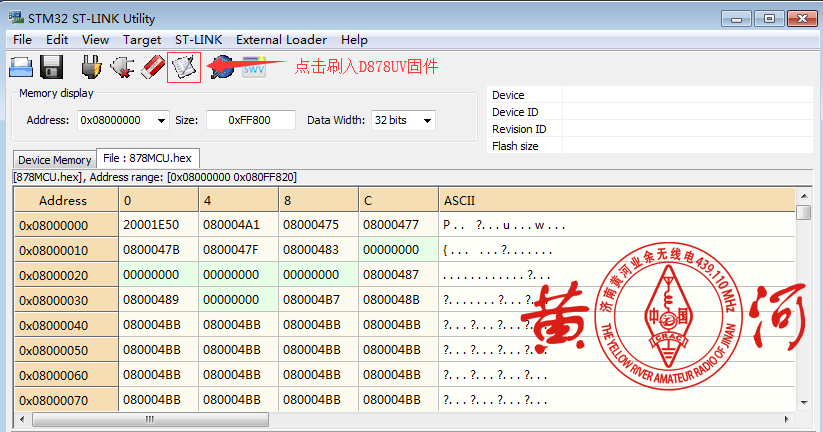Expand the Address dropdown arrow
This screenshot has width=823, height=432.
(x=162, y=120)
